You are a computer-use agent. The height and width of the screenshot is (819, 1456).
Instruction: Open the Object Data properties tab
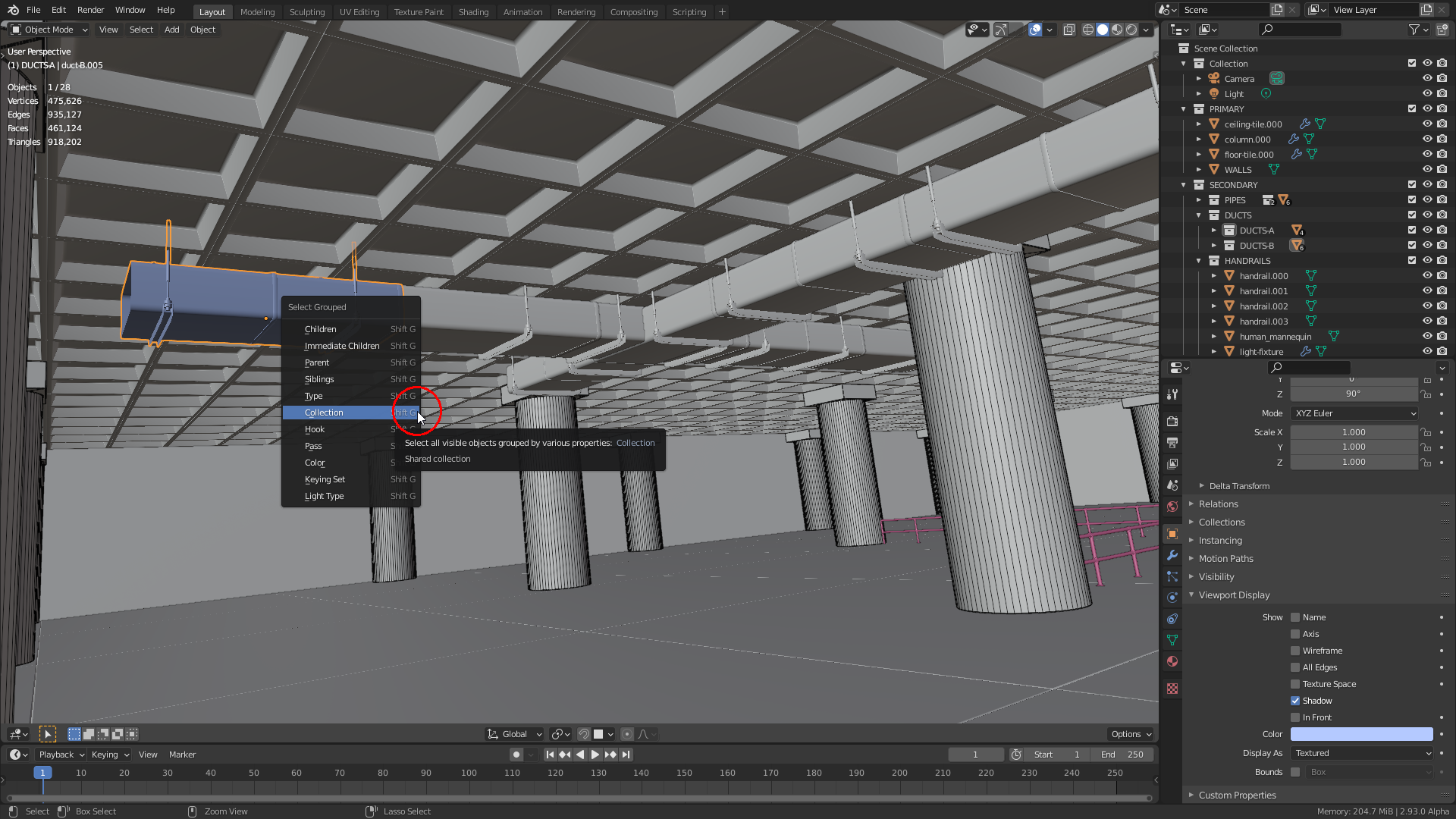(1172, 640)
